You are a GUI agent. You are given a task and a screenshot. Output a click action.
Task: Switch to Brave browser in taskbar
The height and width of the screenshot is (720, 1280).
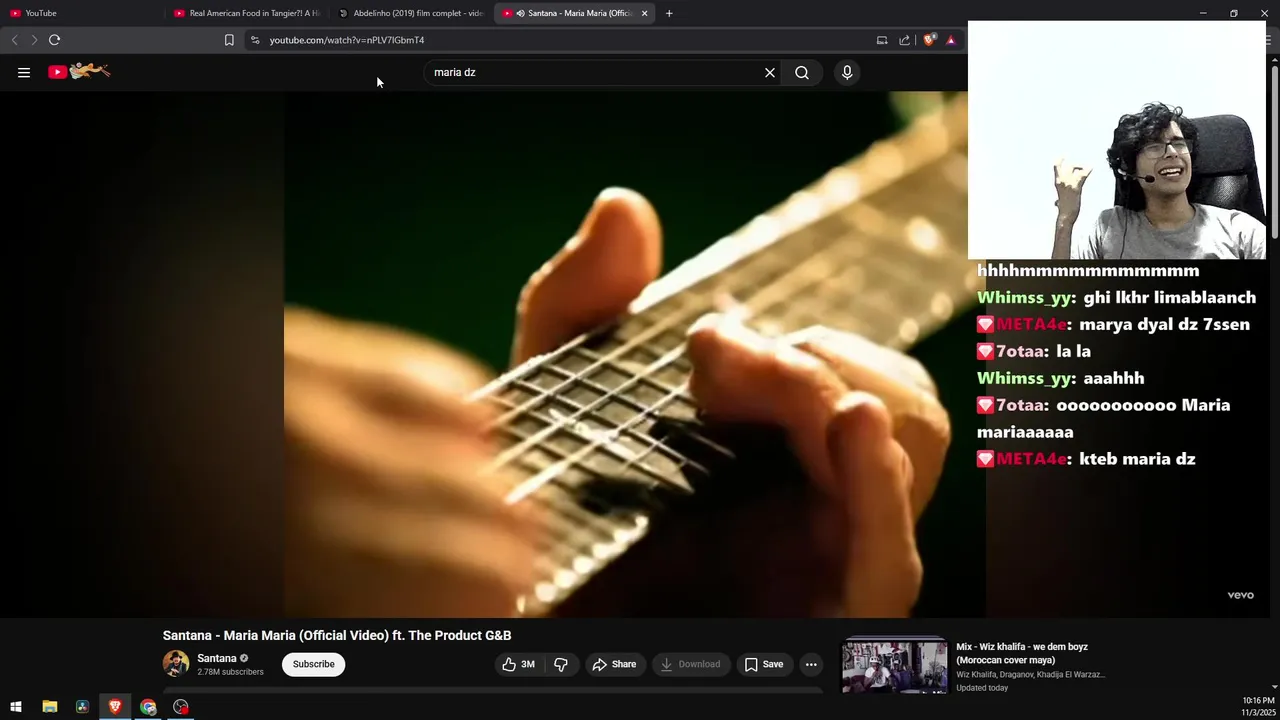point(115,707)
